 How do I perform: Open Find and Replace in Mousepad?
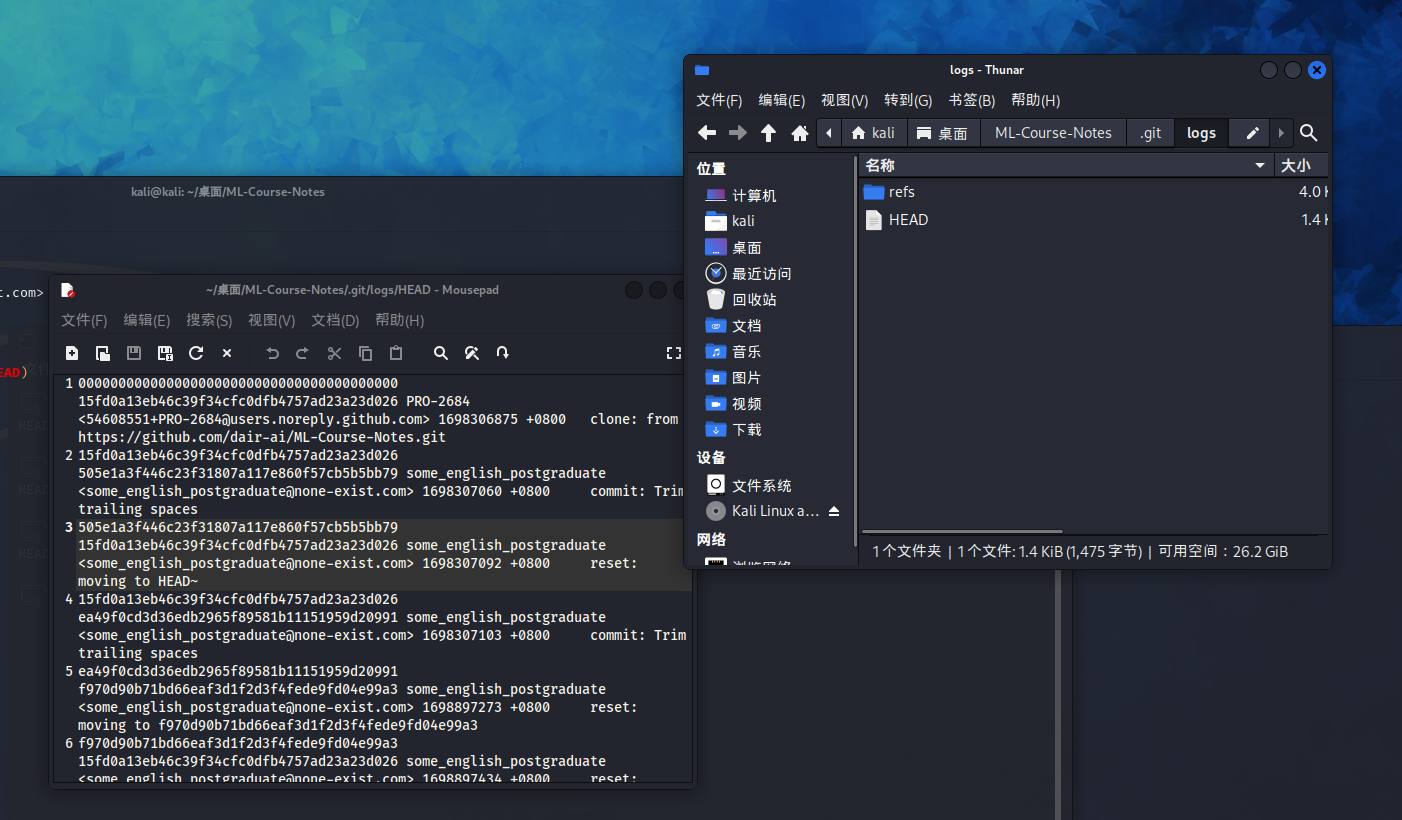[x=472, y=353]
